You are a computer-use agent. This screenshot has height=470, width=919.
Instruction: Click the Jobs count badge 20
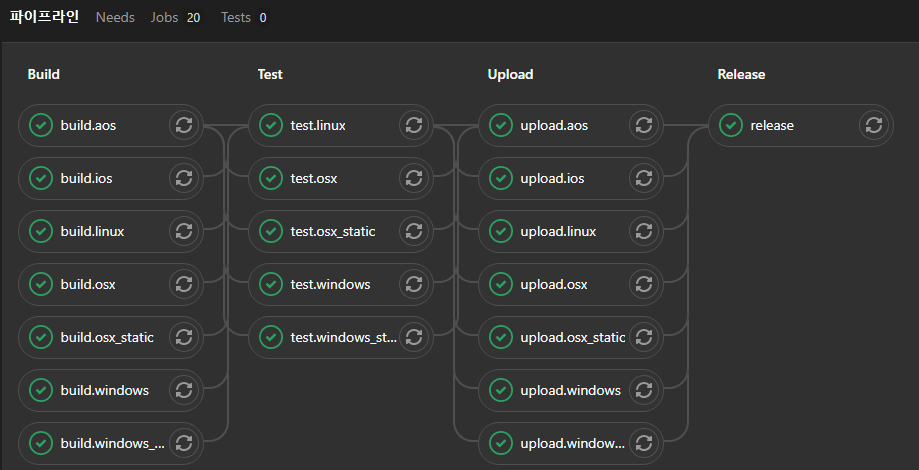click(x=193, y=18)
